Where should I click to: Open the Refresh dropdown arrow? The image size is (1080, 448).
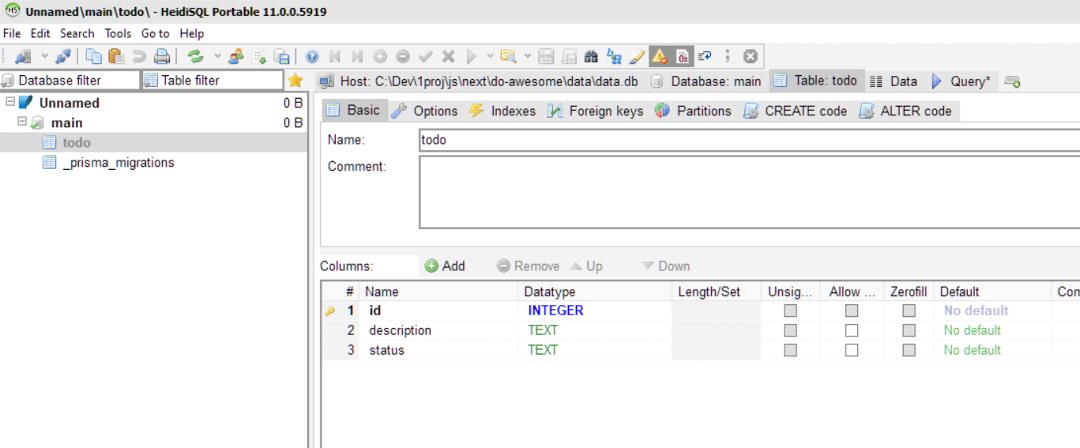pos(218,56)
